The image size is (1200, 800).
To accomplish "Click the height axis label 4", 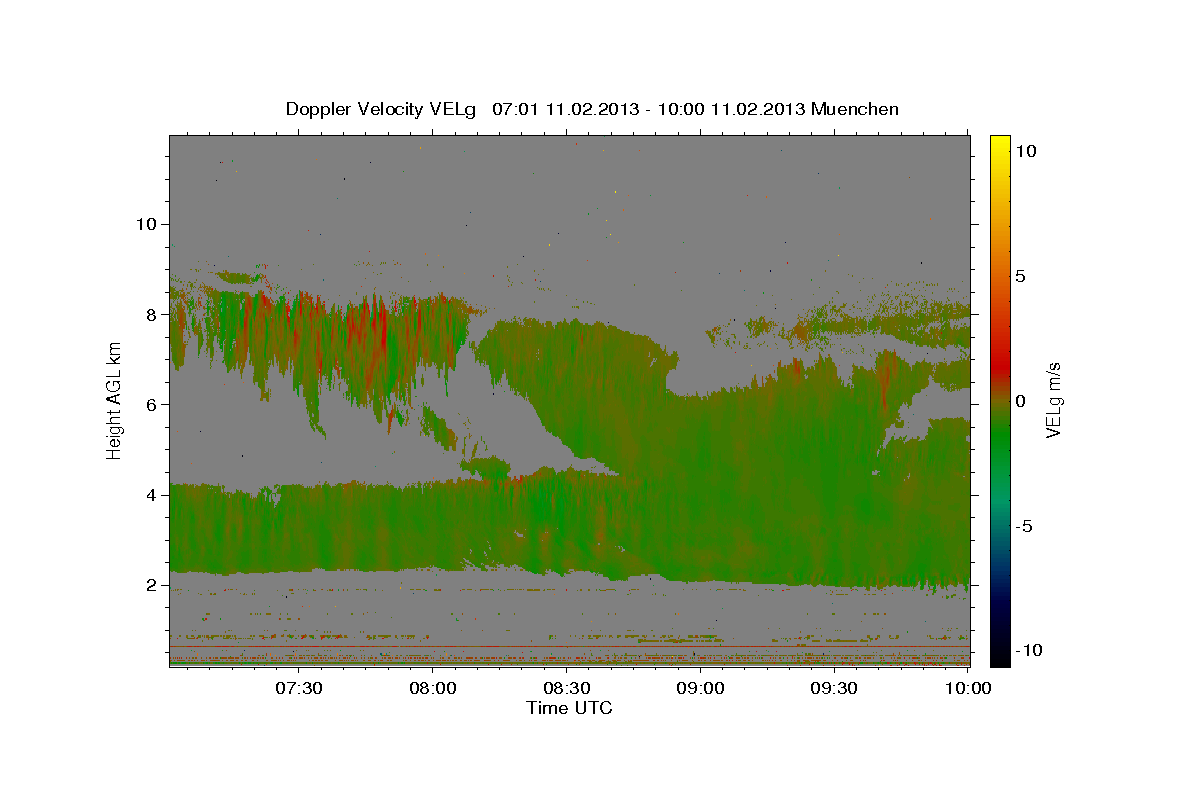I will pyautogui.click(x=150, y=494).
